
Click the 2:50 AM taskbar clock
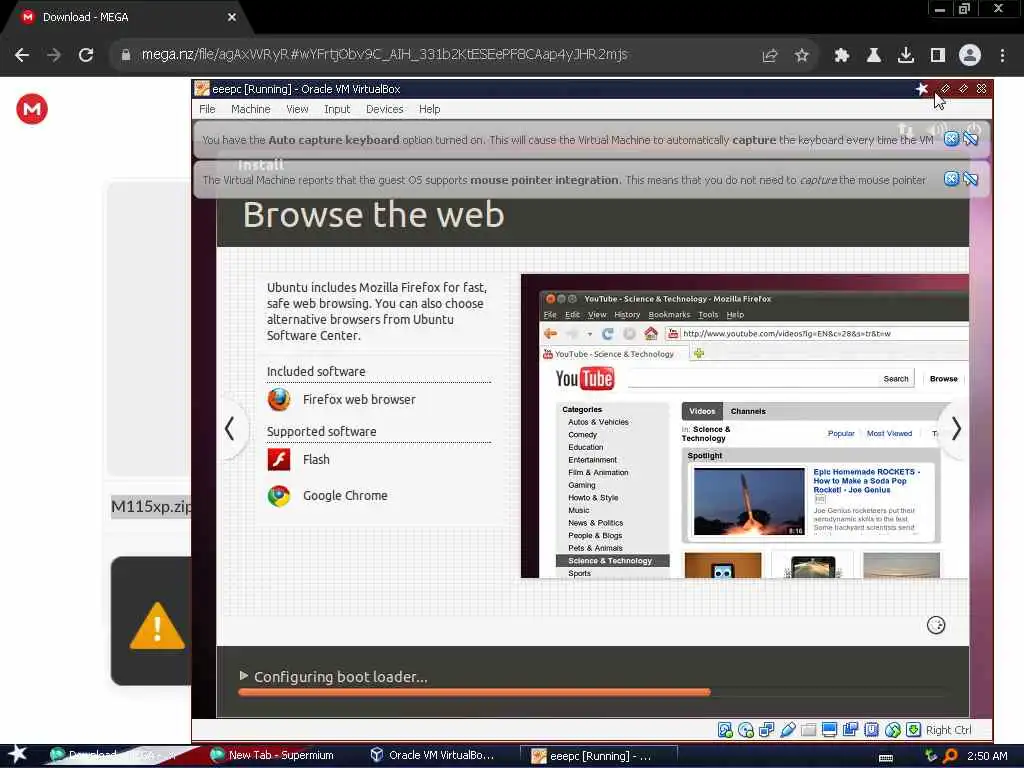tap(987, 756)
